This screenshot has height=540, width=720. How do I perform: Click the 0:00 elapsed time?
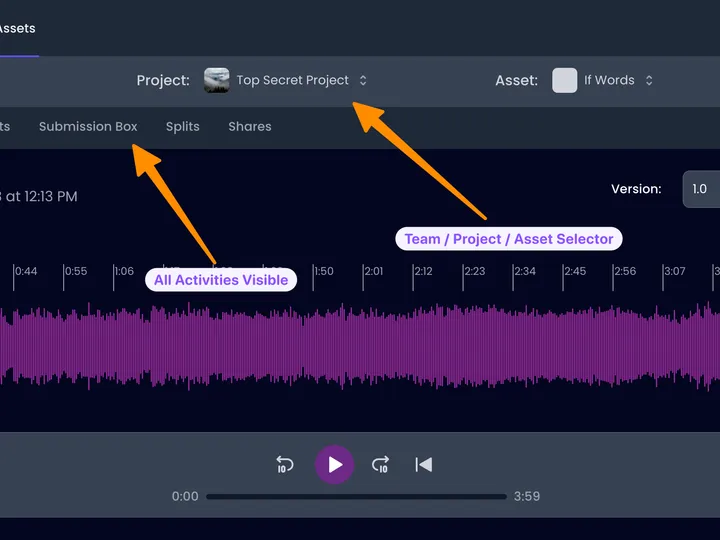[x=185, y=496]
